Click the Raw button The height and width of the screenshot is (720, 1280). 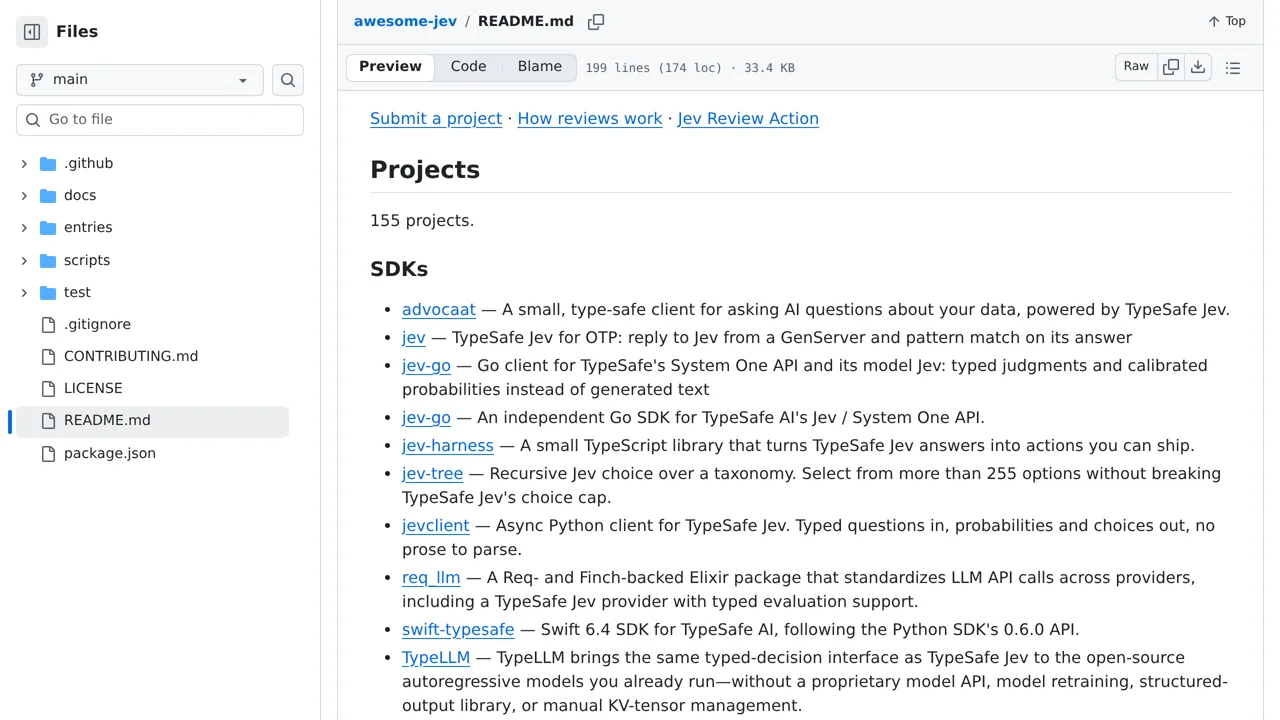(1136, 67)
